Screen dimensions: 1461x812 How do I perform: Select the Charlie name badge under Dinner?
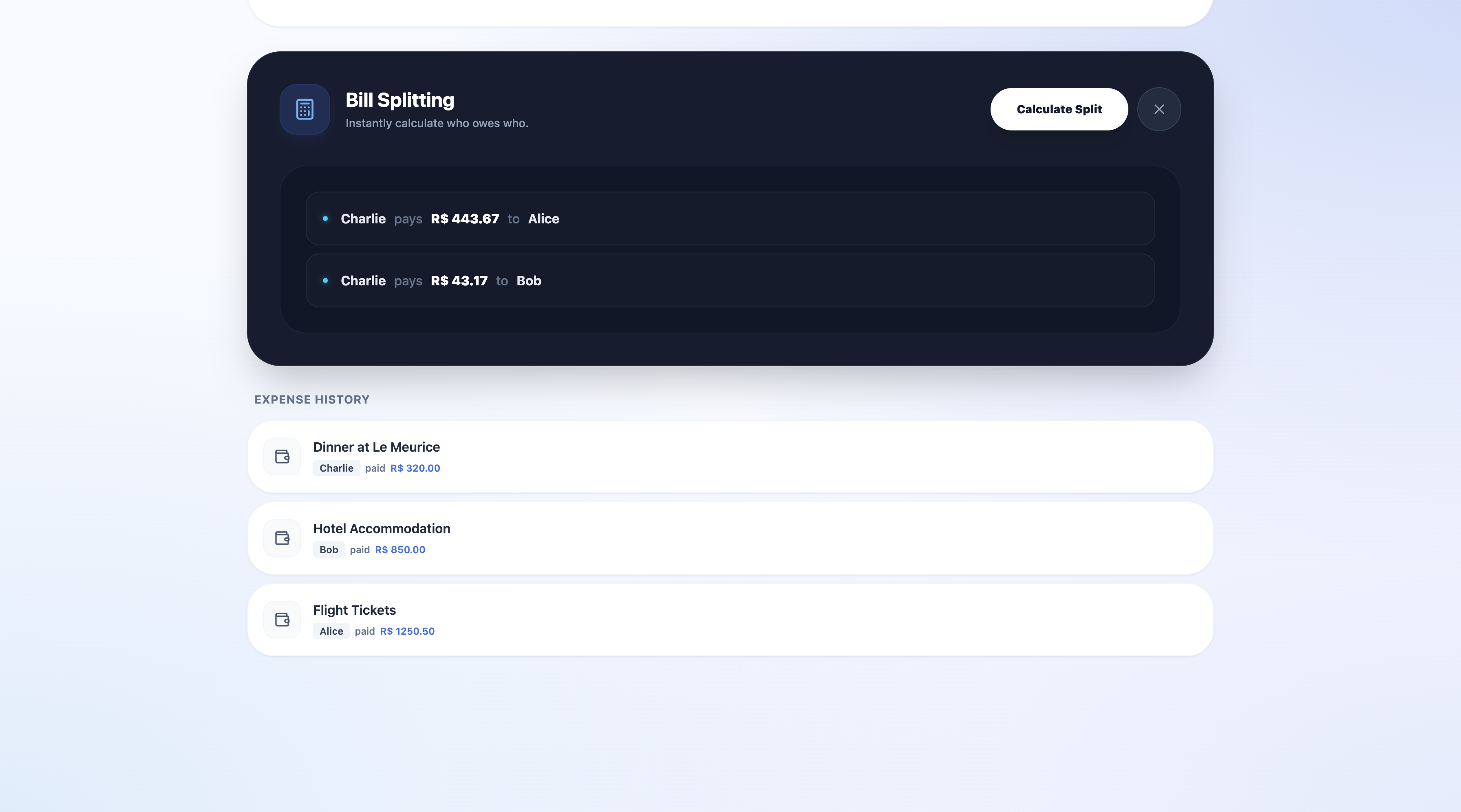pyautogui.click(x=336, y=468)
